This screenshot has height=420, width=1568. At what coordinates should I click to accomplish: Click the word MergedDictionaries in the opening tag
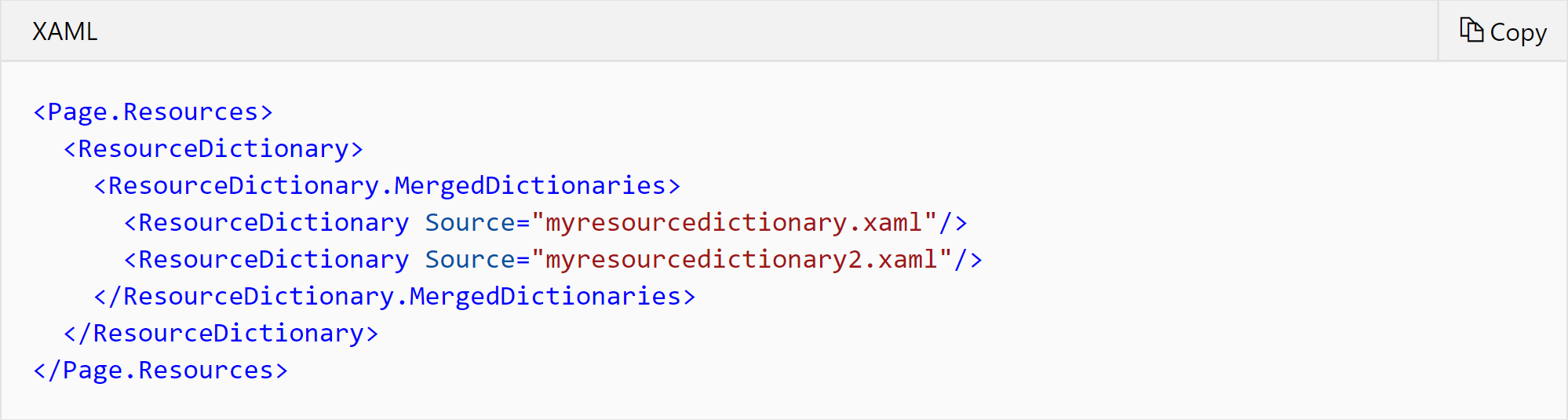pyautogui.click(x=530, y=186)
